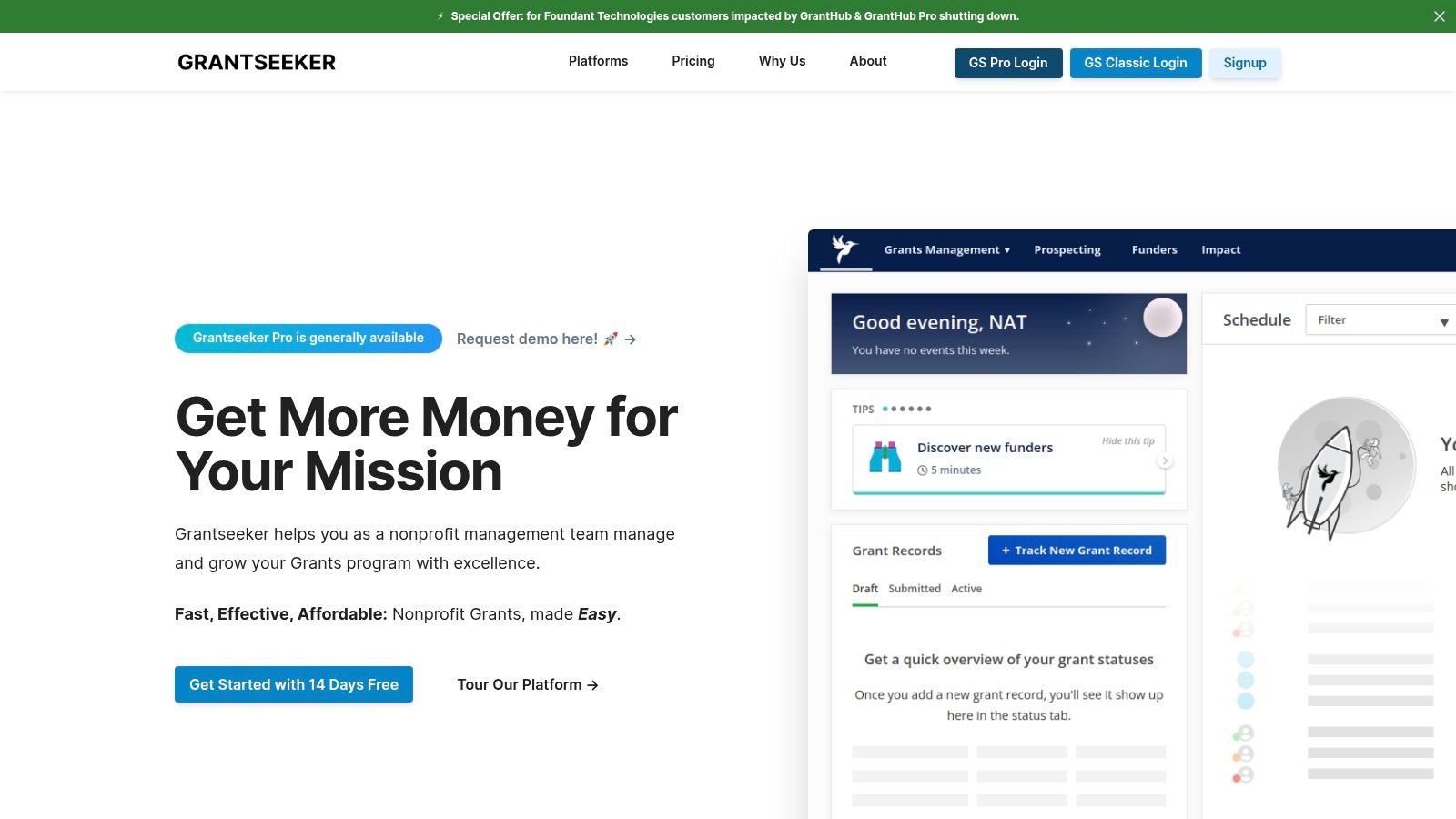This screenshot has height=819, width=1456.
Task: Open the profile avatar in the greeting banner
Action: pyautogui.click(x=1160, y=318)
